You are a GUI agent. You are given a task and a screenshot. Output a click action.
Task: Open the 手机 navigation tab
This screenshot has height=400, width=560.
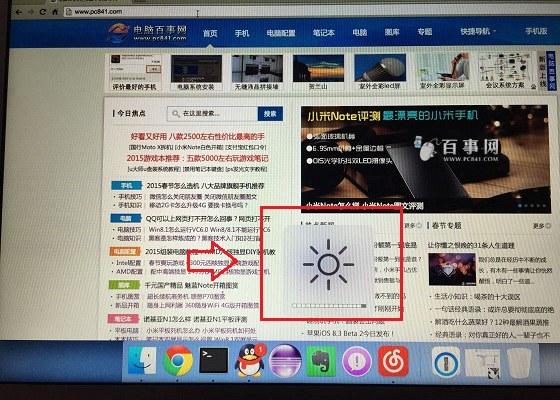coord(242,33)
